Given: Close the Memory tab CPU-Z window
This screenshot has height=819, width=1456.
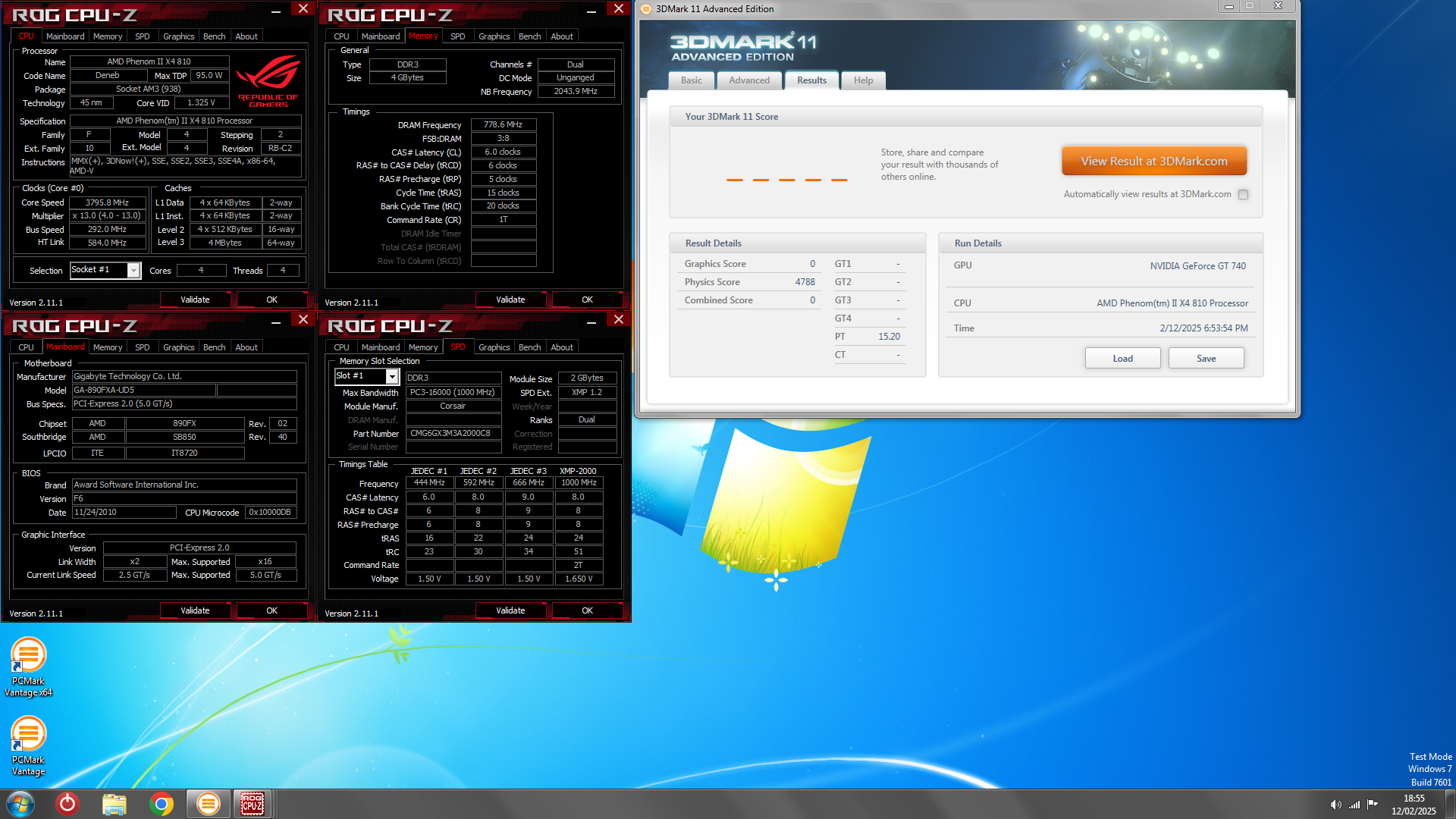Looking at the screenshot, I should pos(619,8).
